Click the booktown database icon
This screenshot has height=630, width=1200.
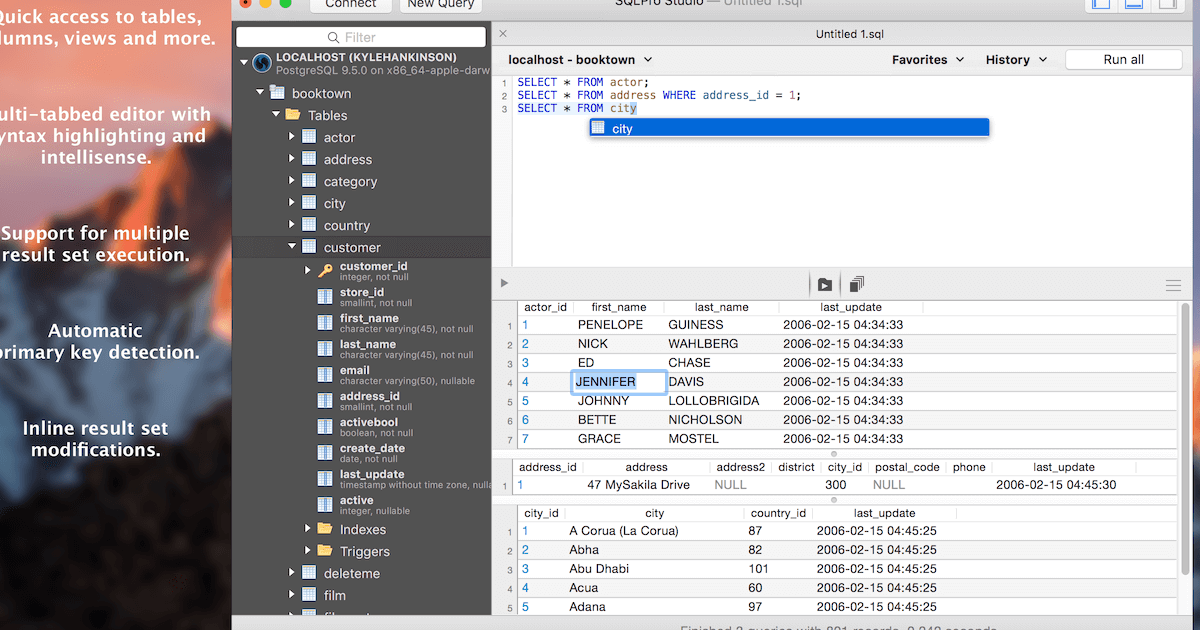pos(276,93)
